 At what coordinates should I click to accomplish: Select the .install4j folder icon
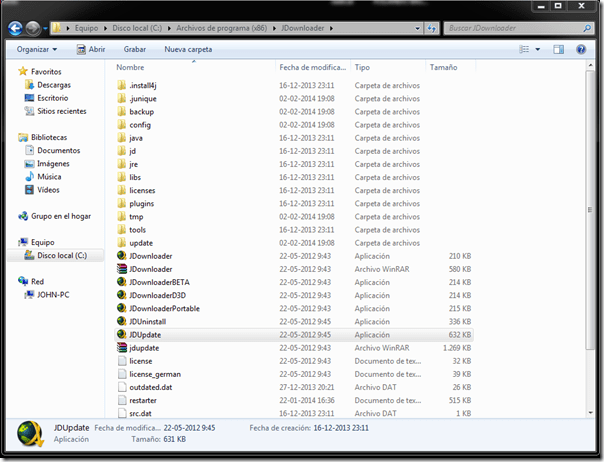pyautogui.click(x=121, y=85)
